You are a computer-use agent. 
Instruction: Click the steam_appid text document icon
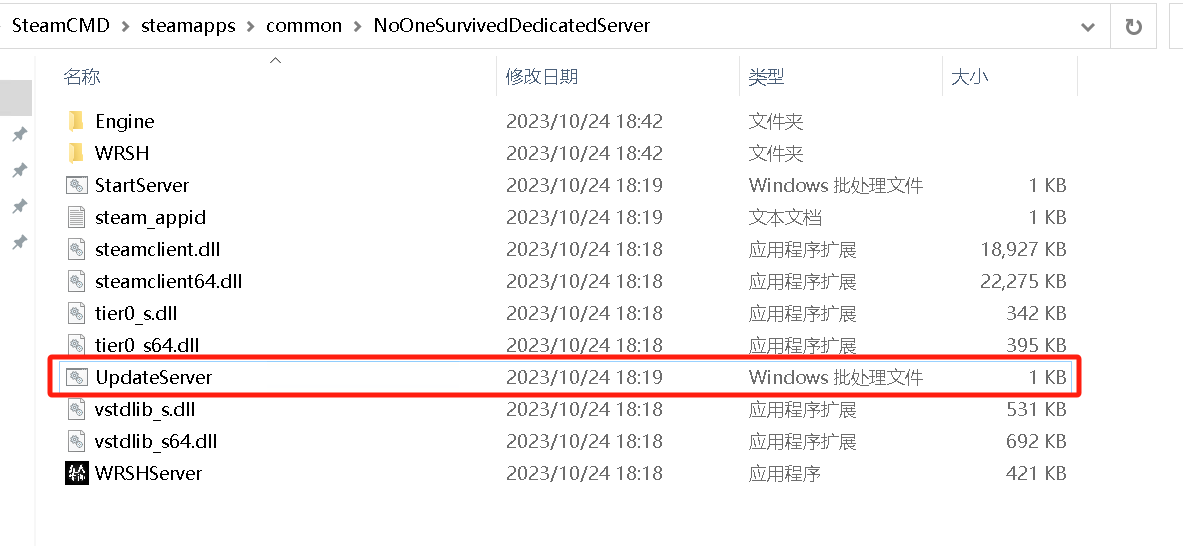tap(77, 217)
